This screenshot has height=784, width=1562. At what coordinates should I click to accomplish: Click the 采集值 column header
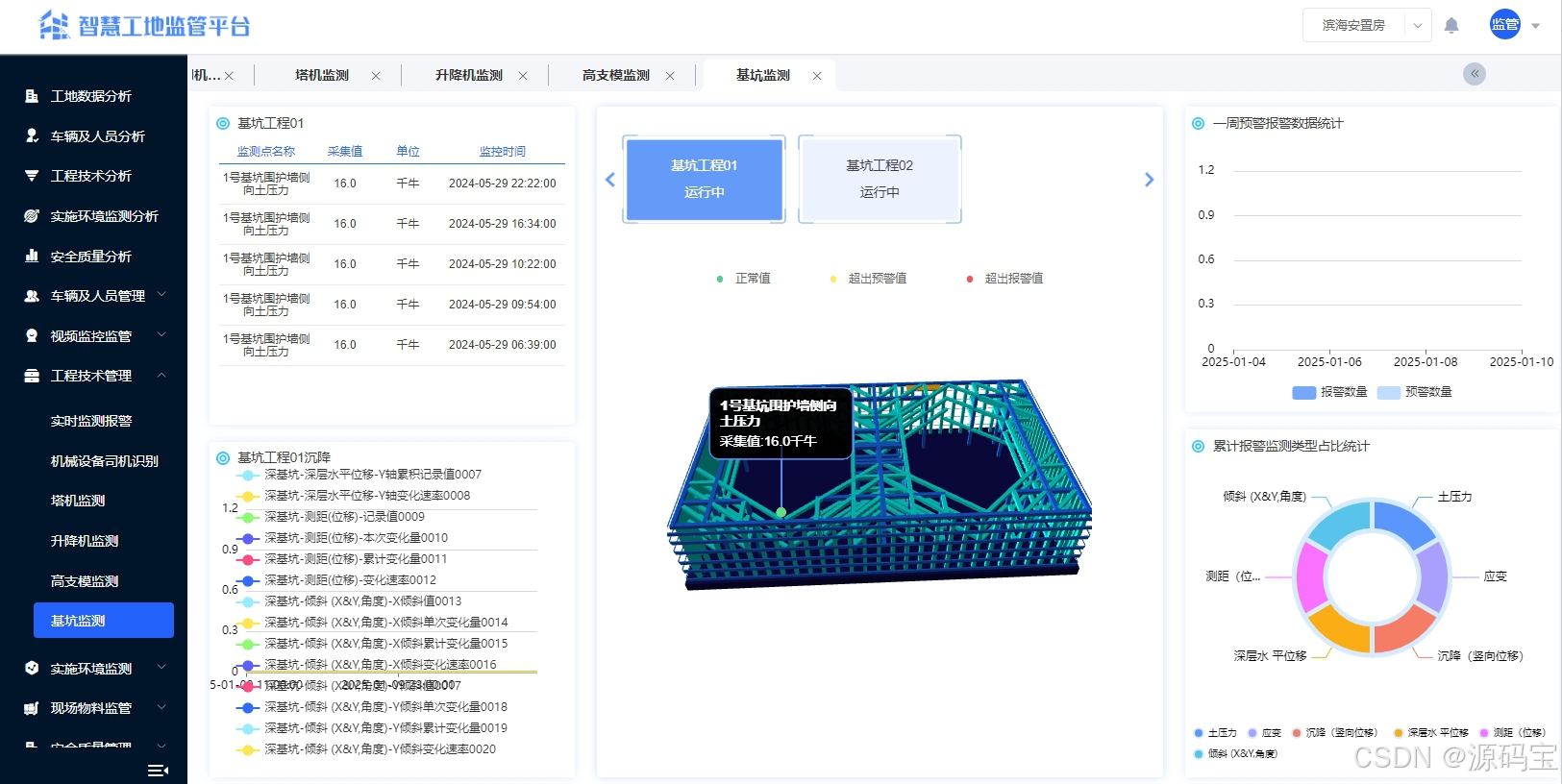(345, 152)
